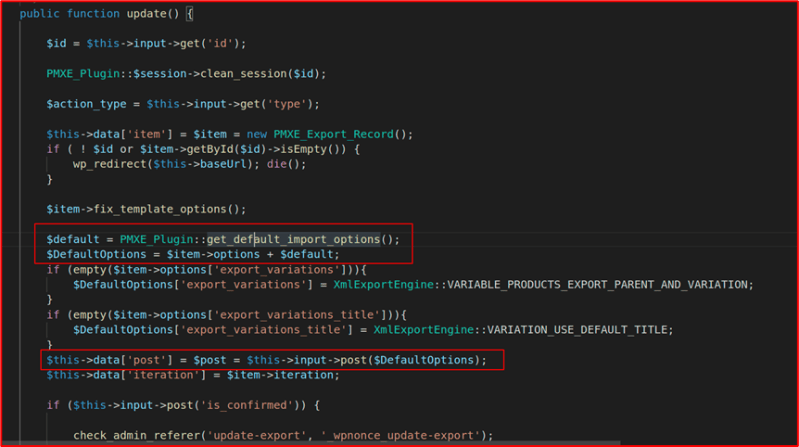Click the '$id' variable assigned from get('id')
This screenshot has height=447, width=799.
click(x=56, y=44)
